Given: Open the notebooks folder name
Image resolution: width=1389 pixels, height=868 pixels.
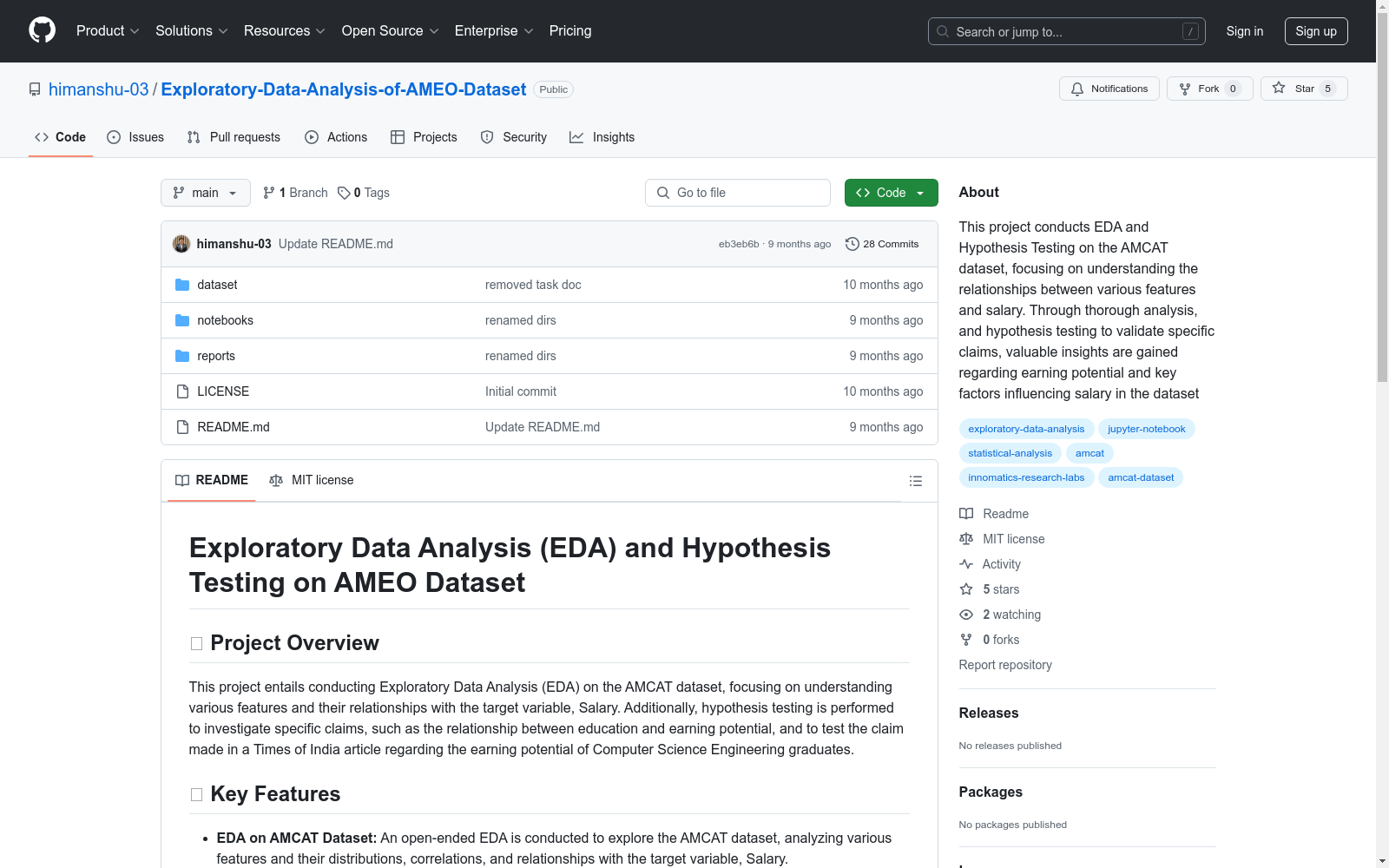Looking at the screenshot, I should (x=225, y=320).
